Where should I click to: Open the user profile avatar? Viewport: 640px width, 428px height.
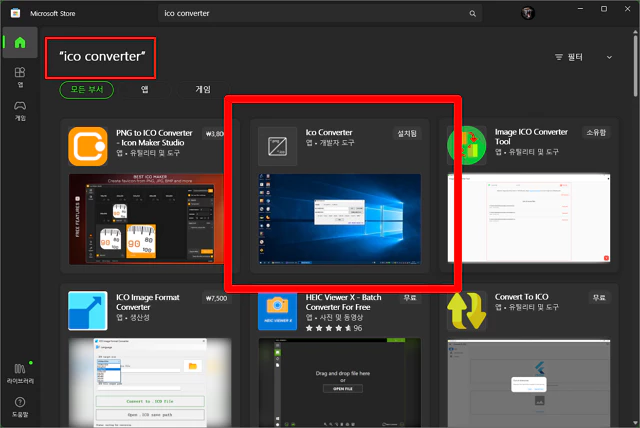[x=528, y=13]
